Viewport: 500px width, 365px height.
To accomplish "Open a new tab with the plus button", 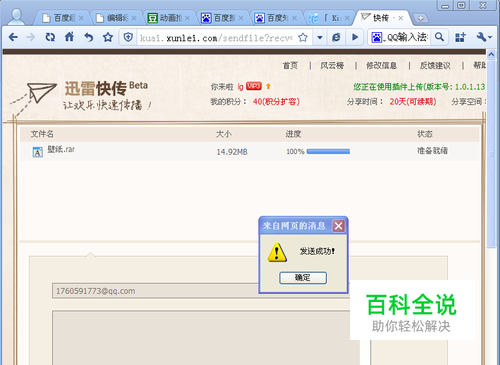I will point(421,18).
